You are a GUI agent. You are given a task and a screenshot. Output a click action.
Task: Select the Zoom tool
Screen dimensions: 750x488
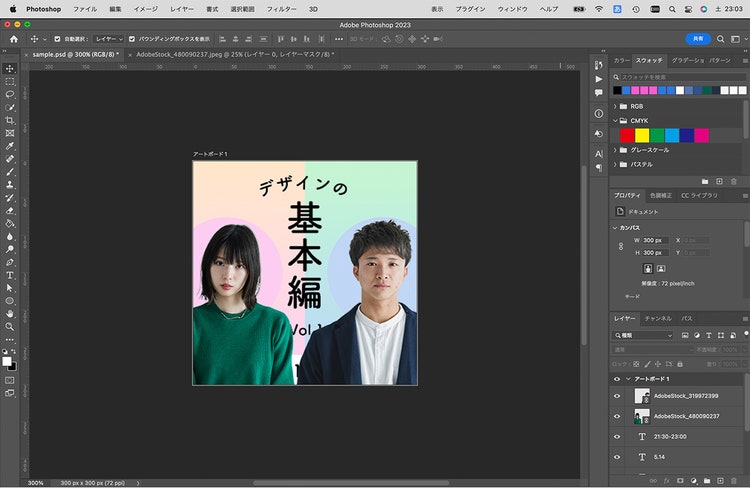point(10,327)
